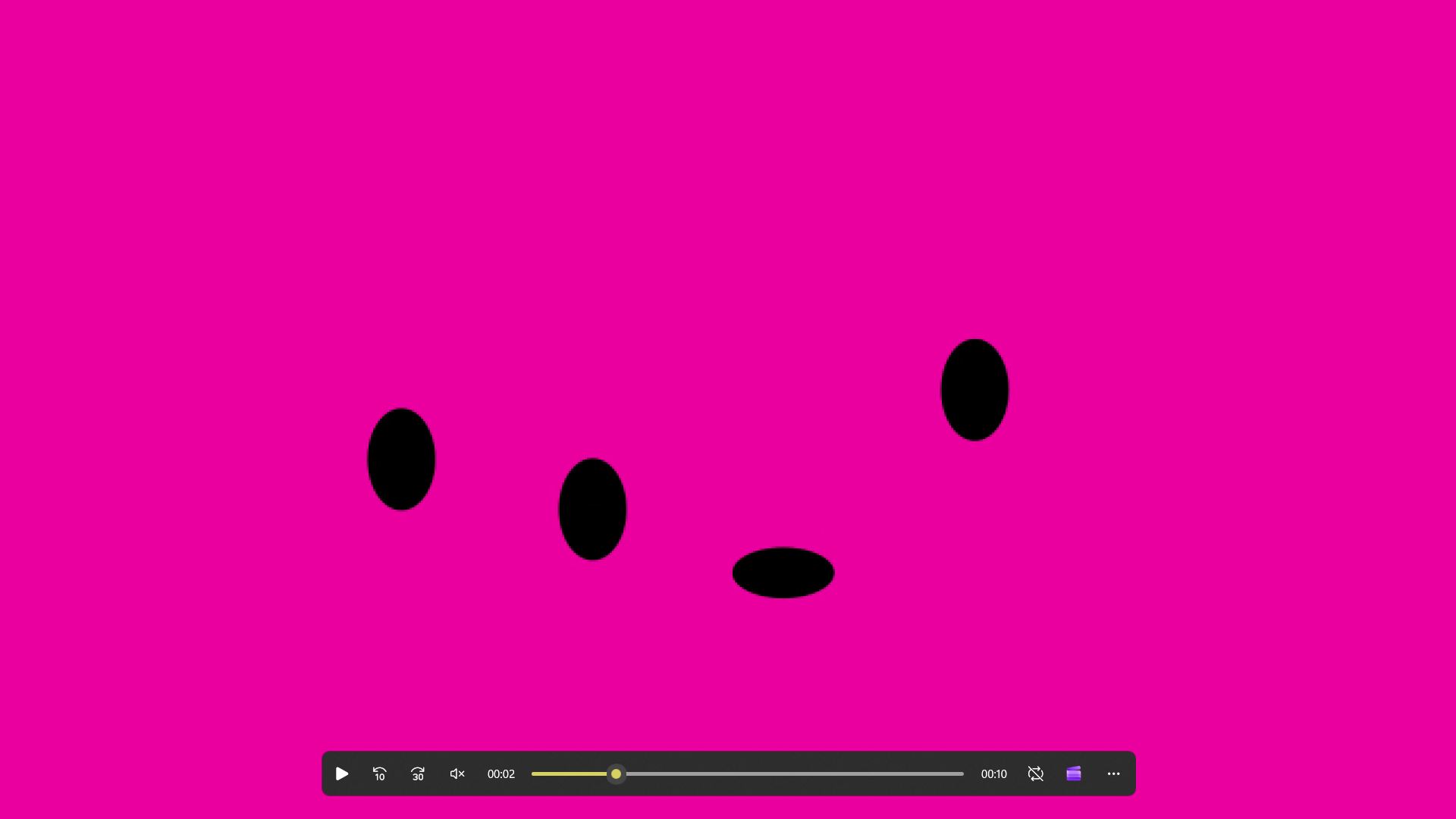Click the elapsed time 00:02 label
This screenshot has width=1456, height=819.
point(500,773)
